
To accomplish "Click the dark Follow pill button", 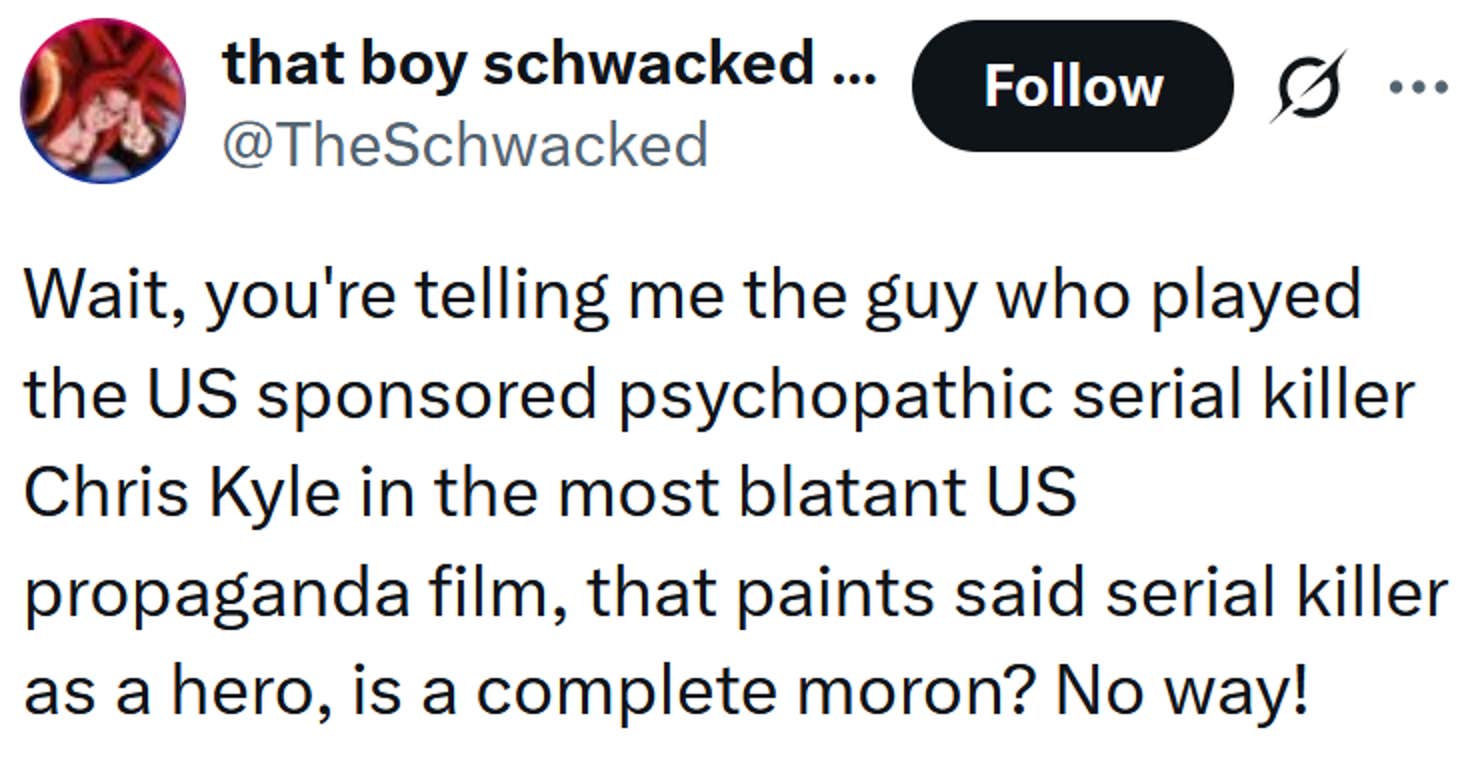I will 1073,85.
